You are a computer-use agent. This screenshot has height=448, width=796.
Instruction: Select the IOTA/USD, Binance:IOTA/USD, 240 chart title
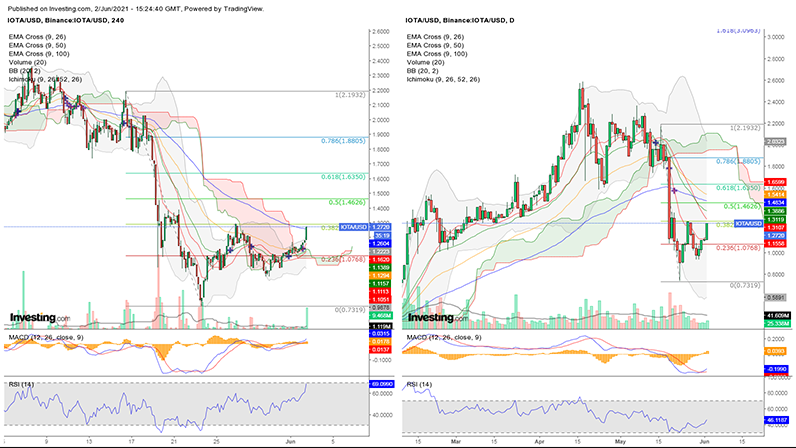tap(65, 20)
